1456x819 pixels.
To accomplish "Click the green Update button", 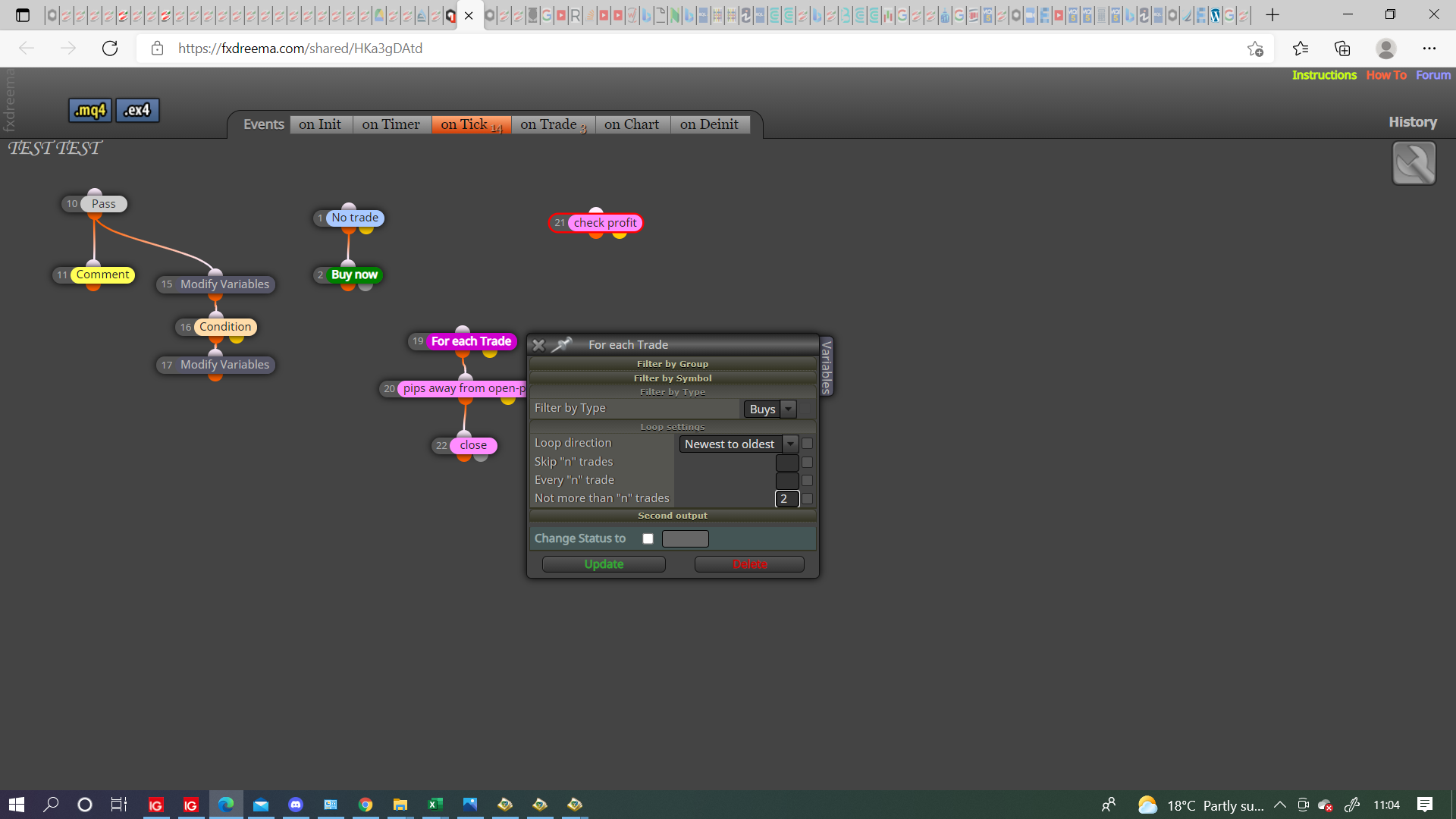I will pos(604,564).
